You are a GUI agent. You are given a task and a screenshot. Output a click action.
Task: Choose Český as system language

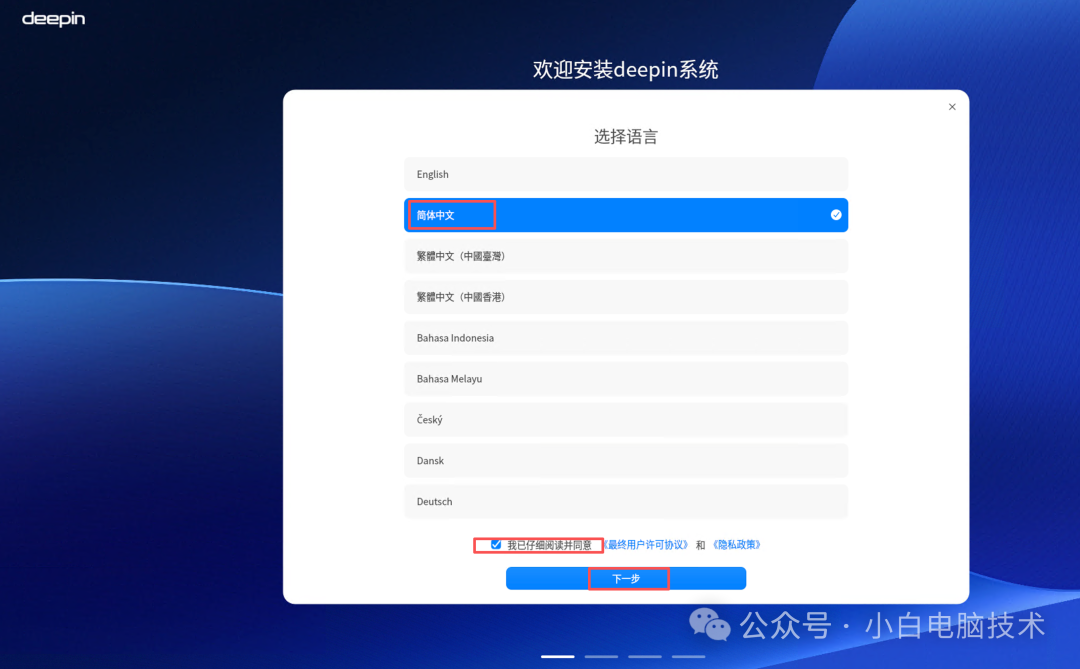pyautogui.click(x=626, y=419)
